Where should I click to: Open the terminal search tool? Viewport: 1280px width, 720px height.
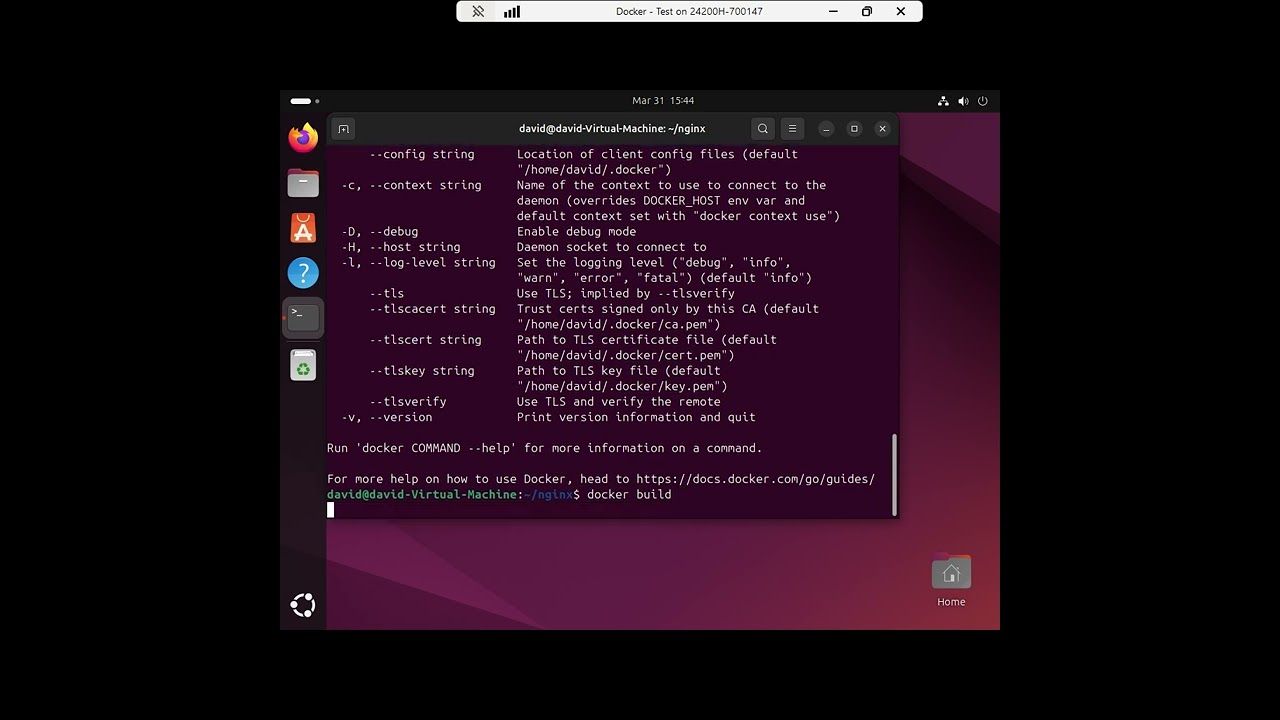pos(762,129)
